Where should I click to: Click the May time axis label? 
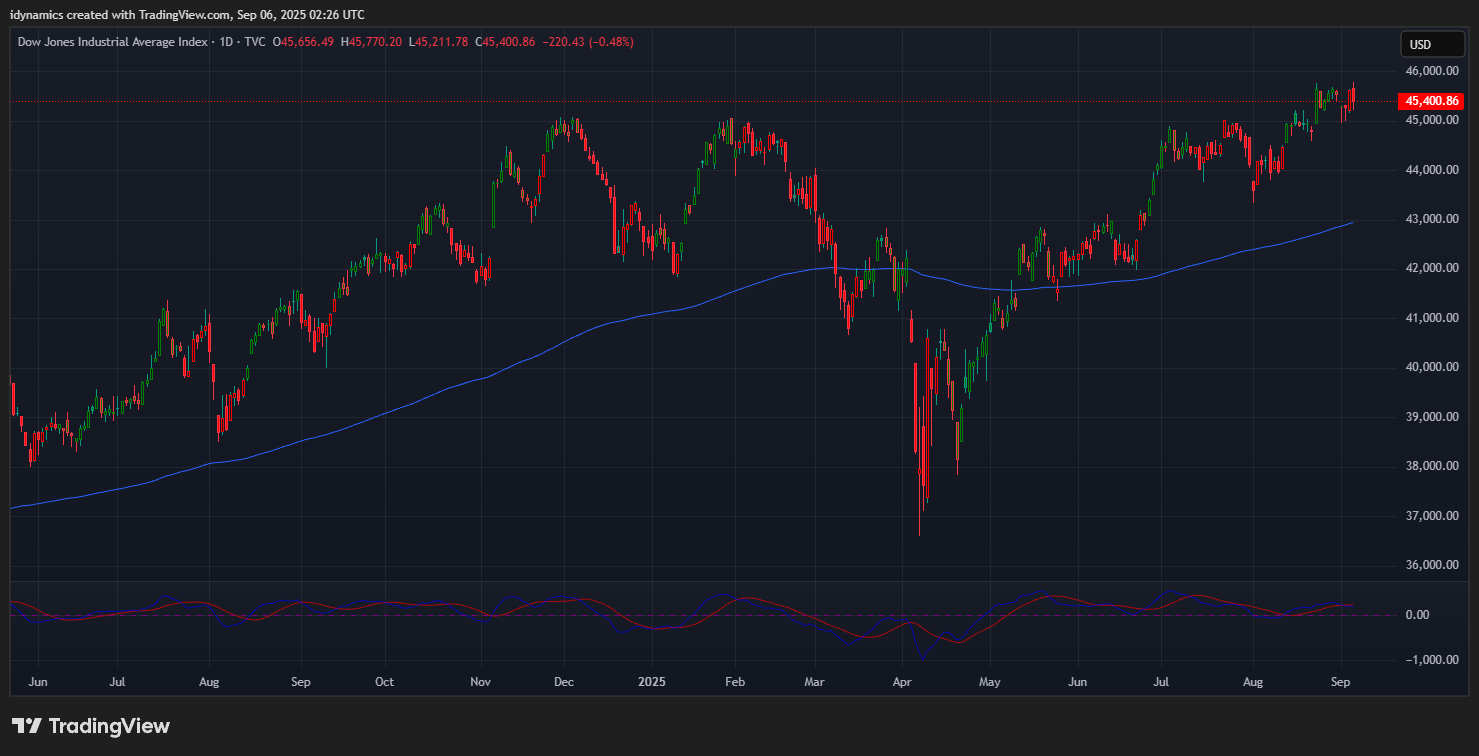click(990, 682)
